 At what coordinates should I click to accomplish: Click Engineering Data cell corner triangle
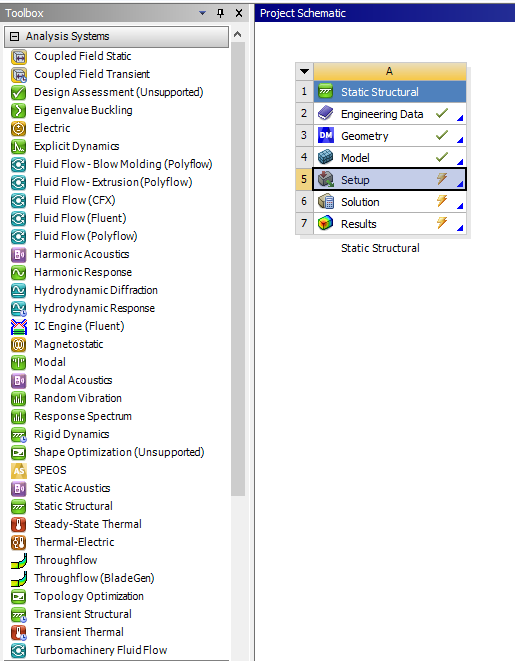click(x=460, y=118)
